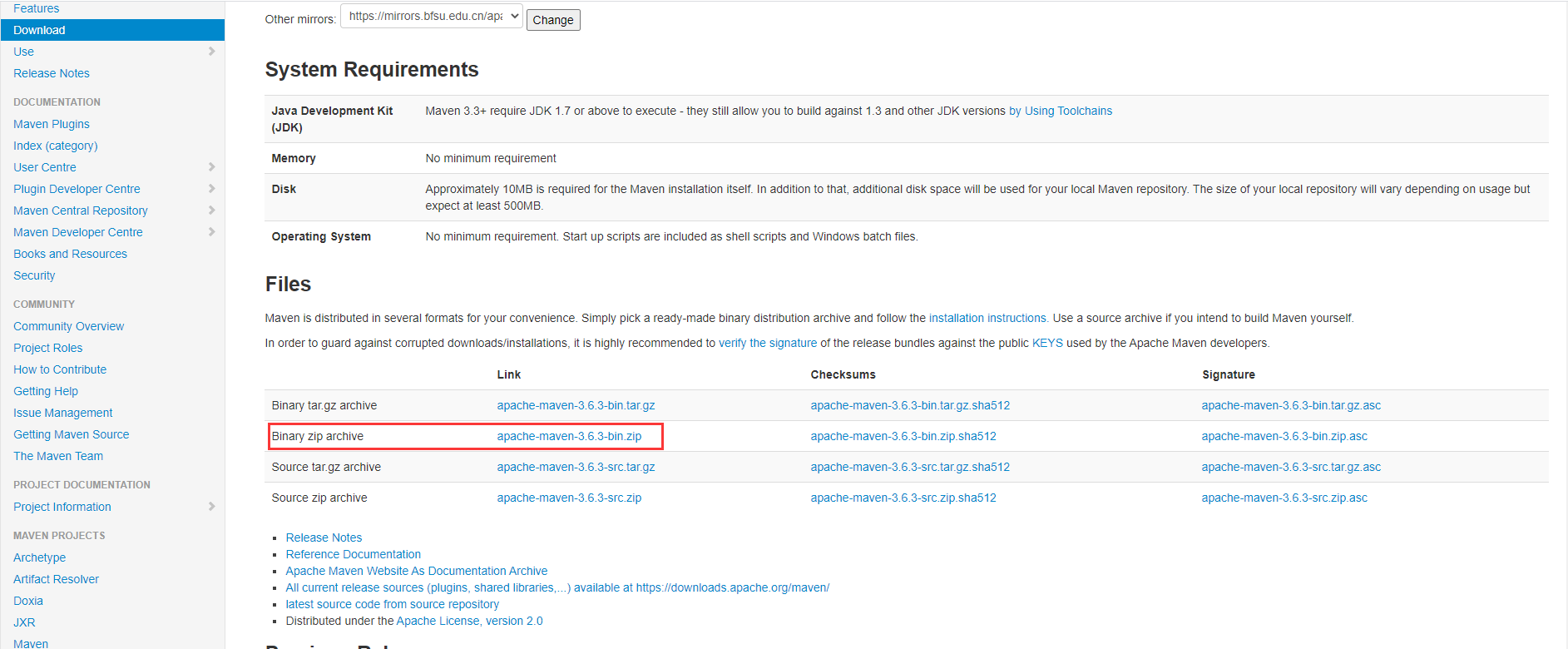Open latest source code from repository link

[x=393, y=604]
